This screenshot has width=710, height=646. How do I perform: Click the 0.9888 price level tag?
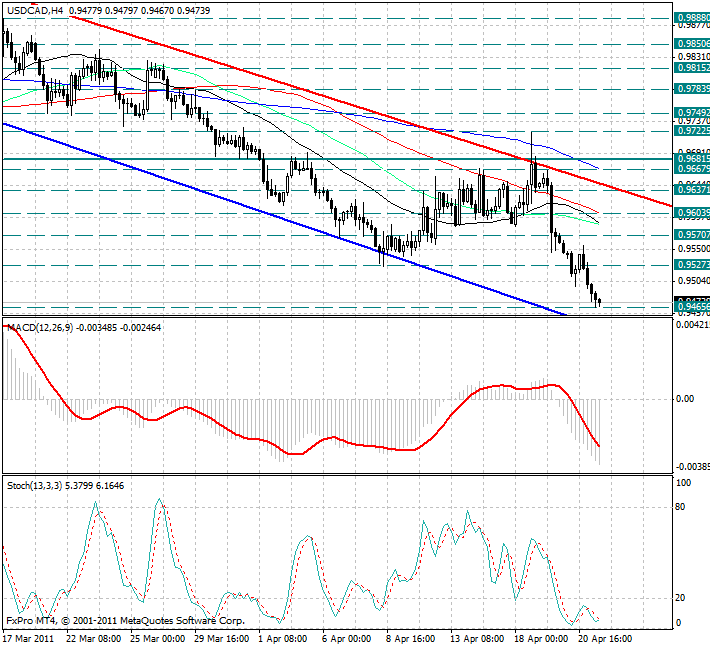pyautogui.click(x=691, y=18)
